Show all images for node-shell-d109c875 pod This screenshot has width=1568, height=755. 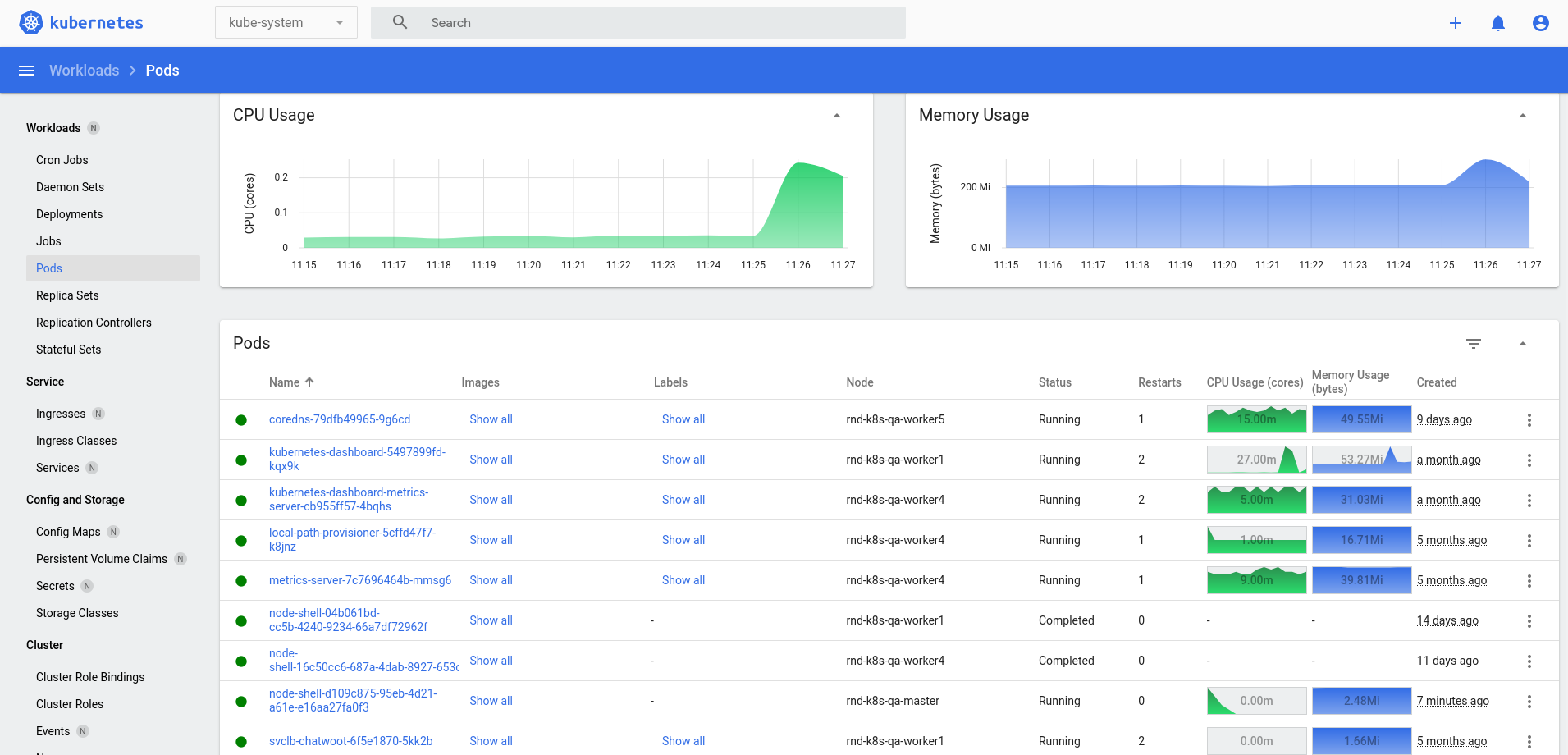click(x=491, y=701)
